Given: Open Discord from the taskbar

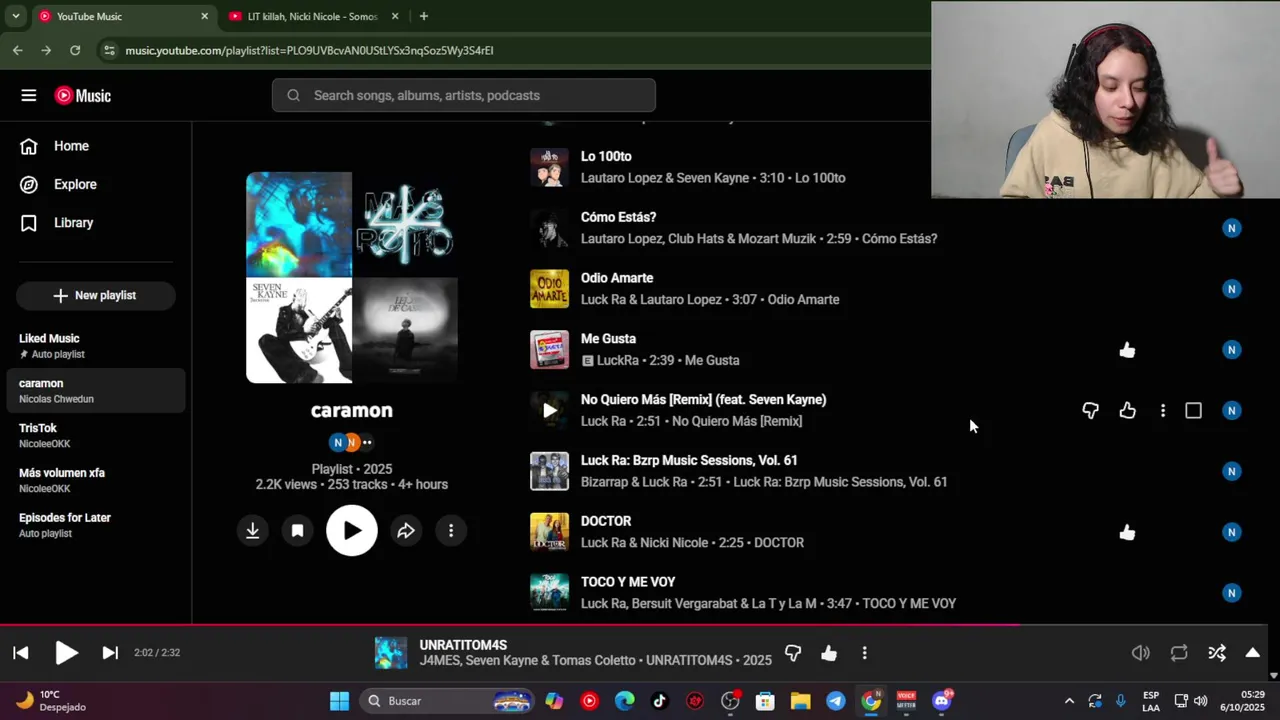Looking at the screenshot, I should pos(941,701).
